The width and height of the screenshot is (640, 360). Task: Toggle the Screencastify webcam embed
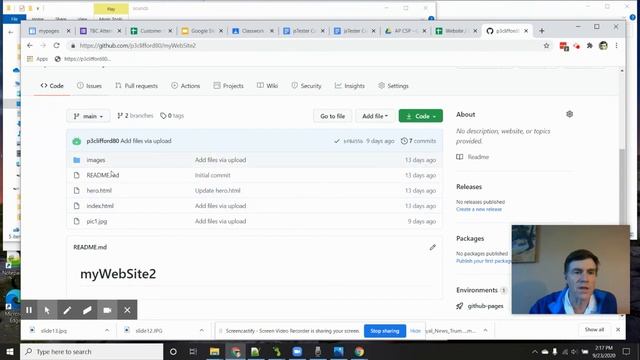107,310
